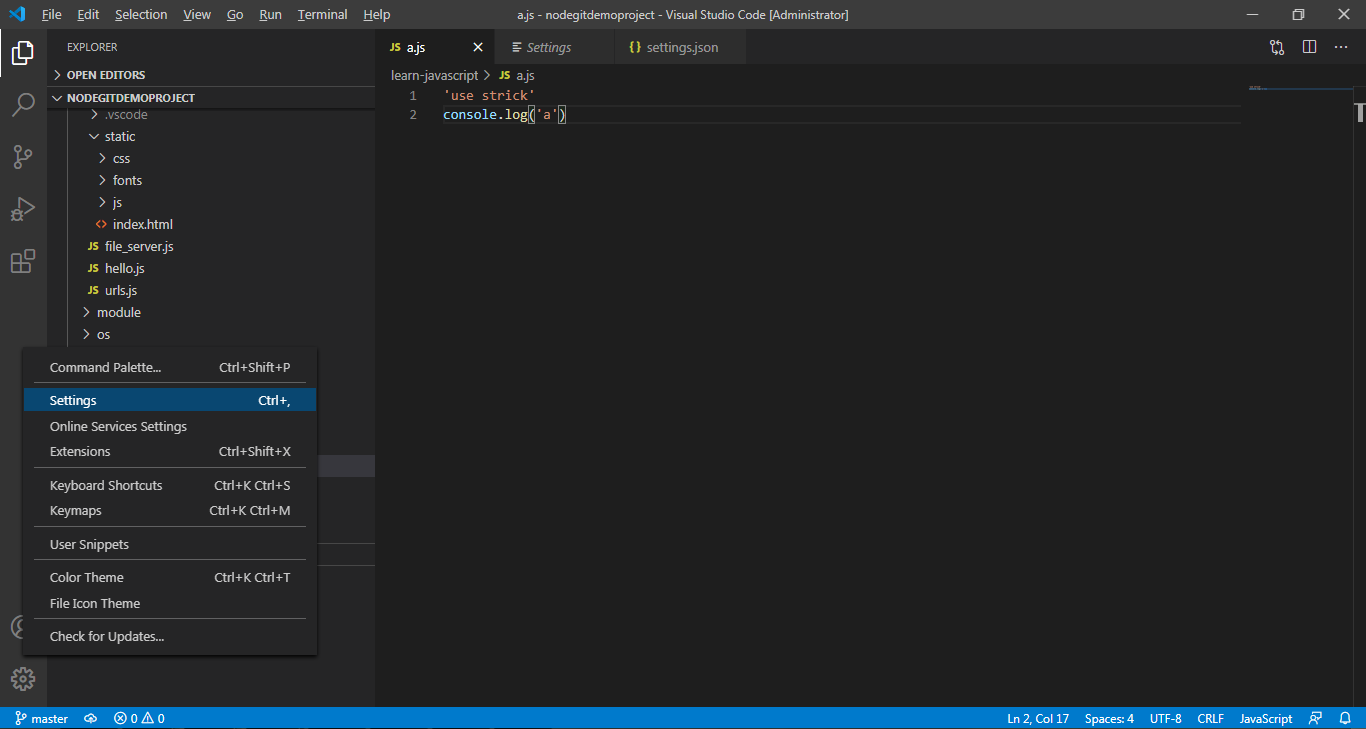Click learn-javascript in the breadcrumb
Image resolution: width=1366 pixels, height=729 pixels.
pos(434,75)
